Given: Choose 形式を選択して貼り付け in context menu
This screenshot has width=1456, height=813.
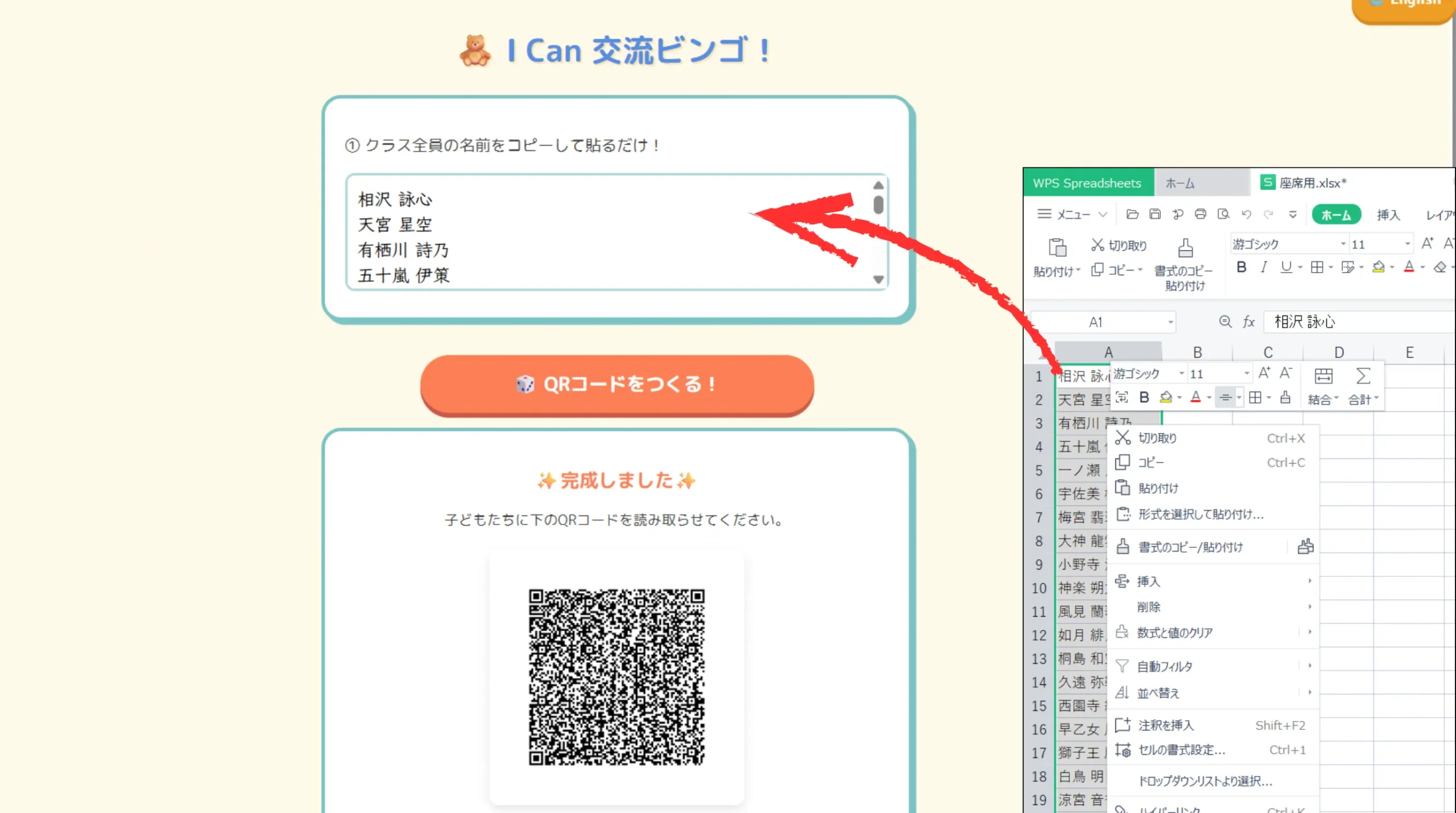Looking at the screenshot, I should (x=1213, y=514).
